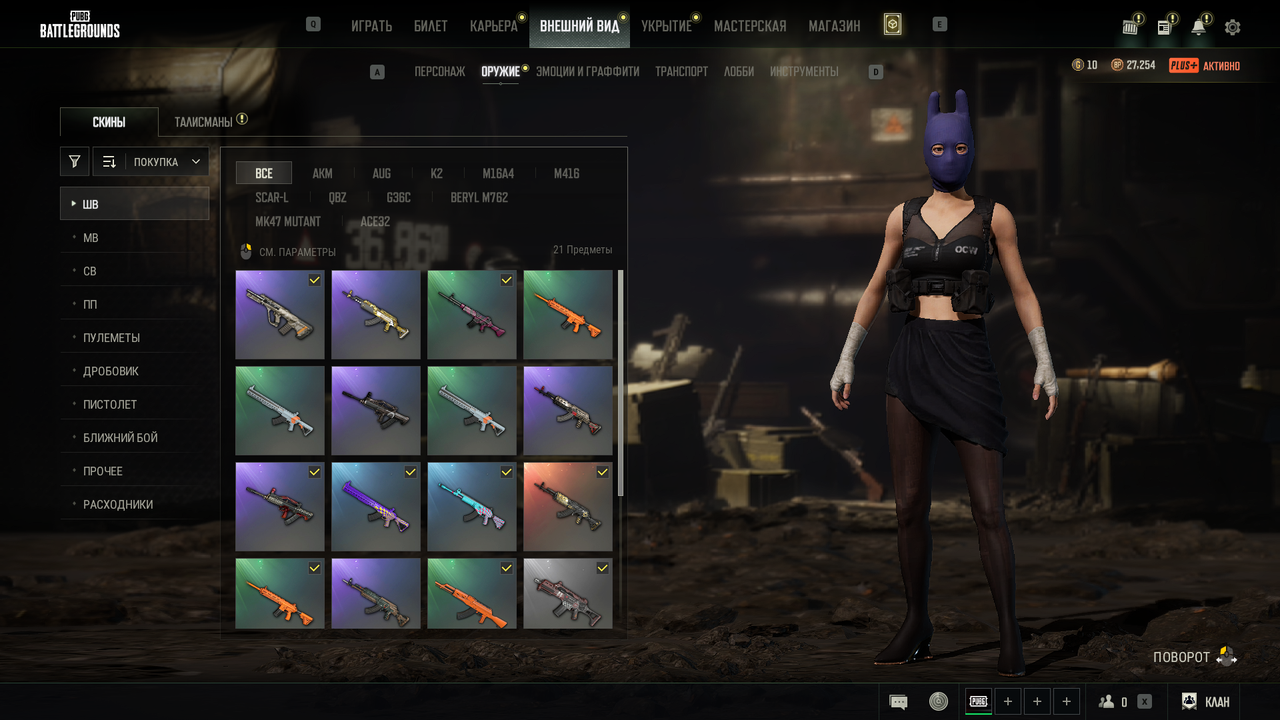This screenshot has height=720, width=1280.
Task: Toggle checkmark on the red-black rifle skin
Action: (x=314, y=472)
